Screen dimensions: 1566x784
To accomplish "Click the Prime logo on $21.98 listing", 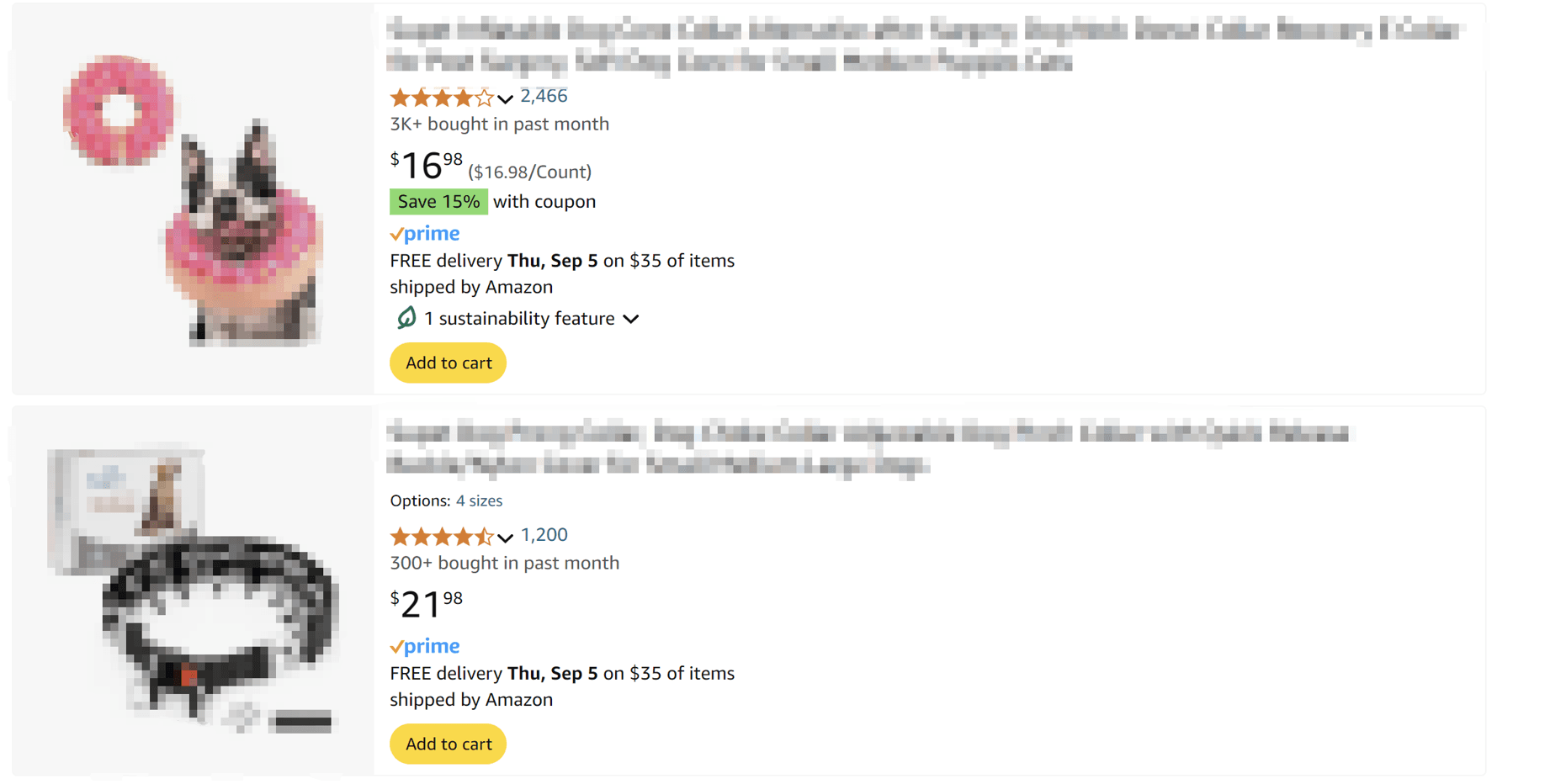I will click(425, 646).
